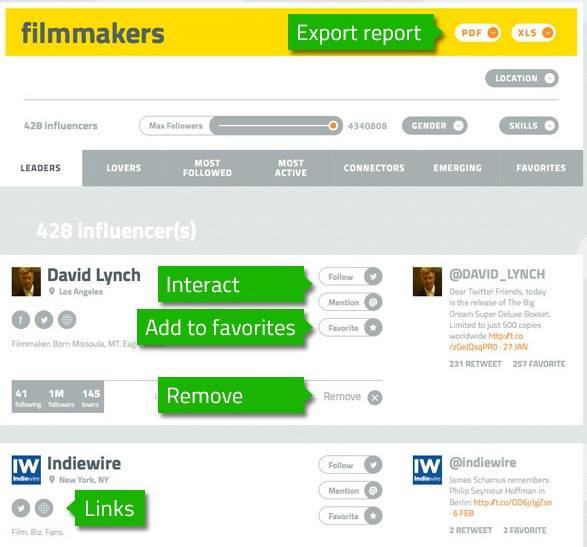
Task: Click the Indiewire logo thumbnail
Action: (26, 470)
